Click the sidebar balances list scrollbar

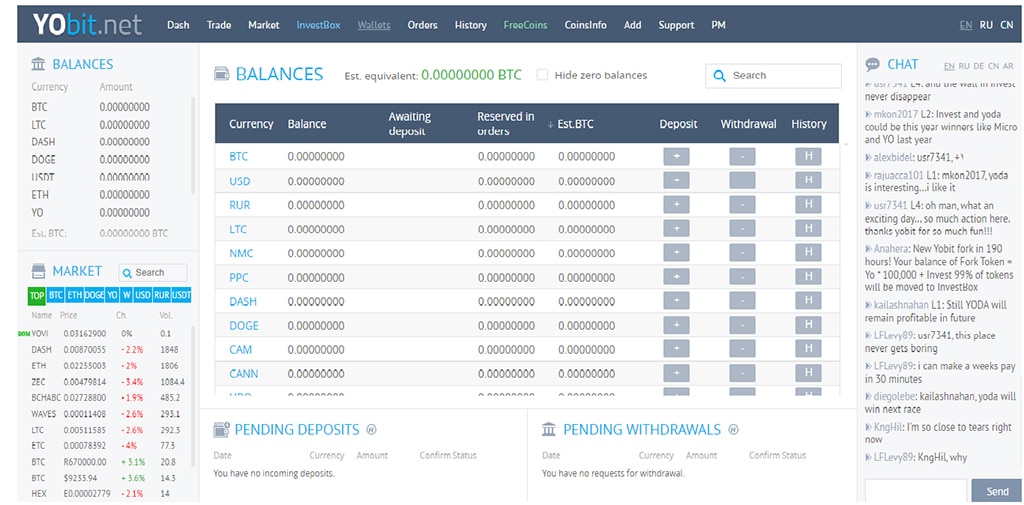pyautogui.click(x=193, y=146)
